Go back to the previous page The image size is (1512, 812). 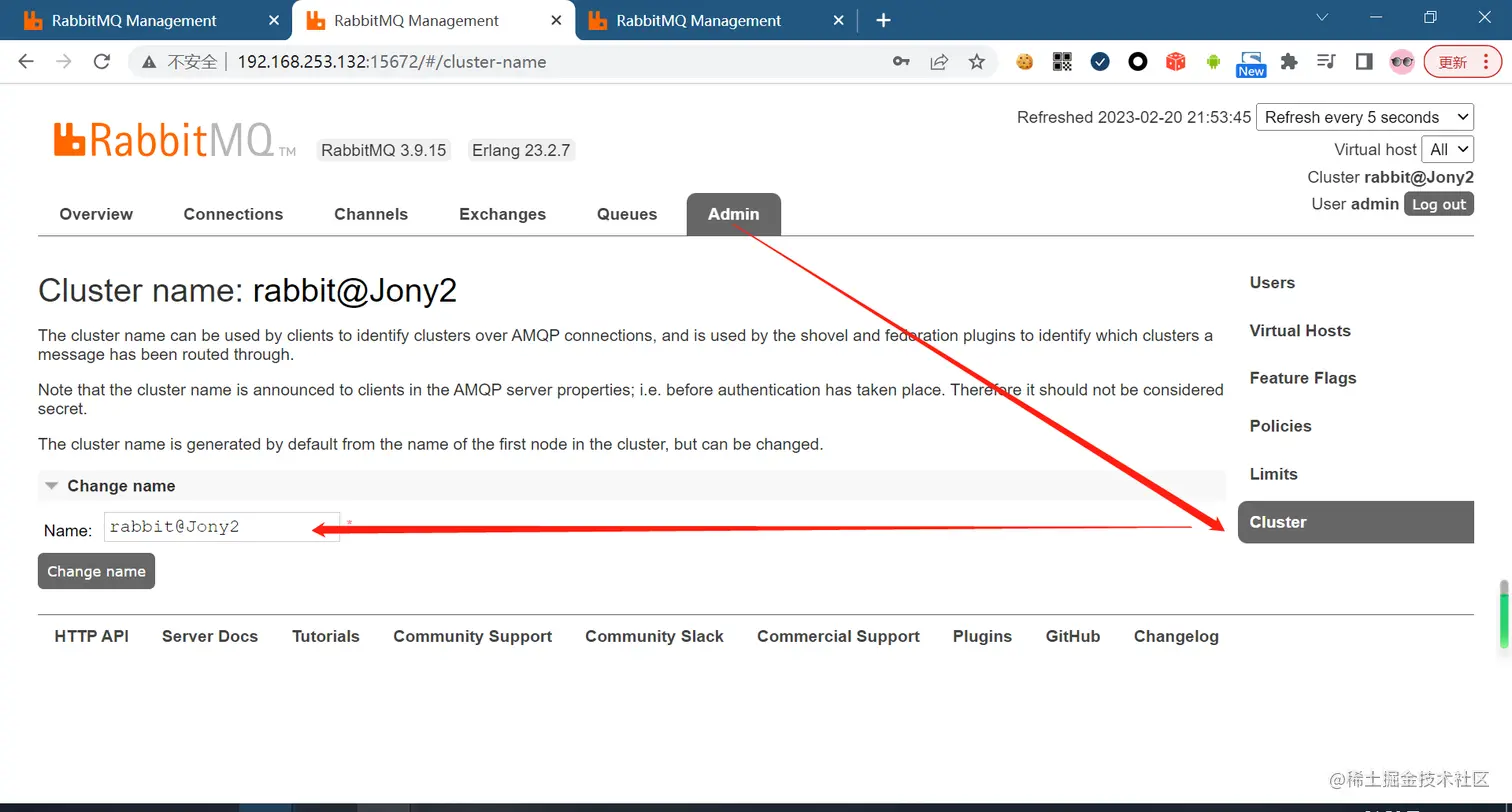[x=26, y=61]
